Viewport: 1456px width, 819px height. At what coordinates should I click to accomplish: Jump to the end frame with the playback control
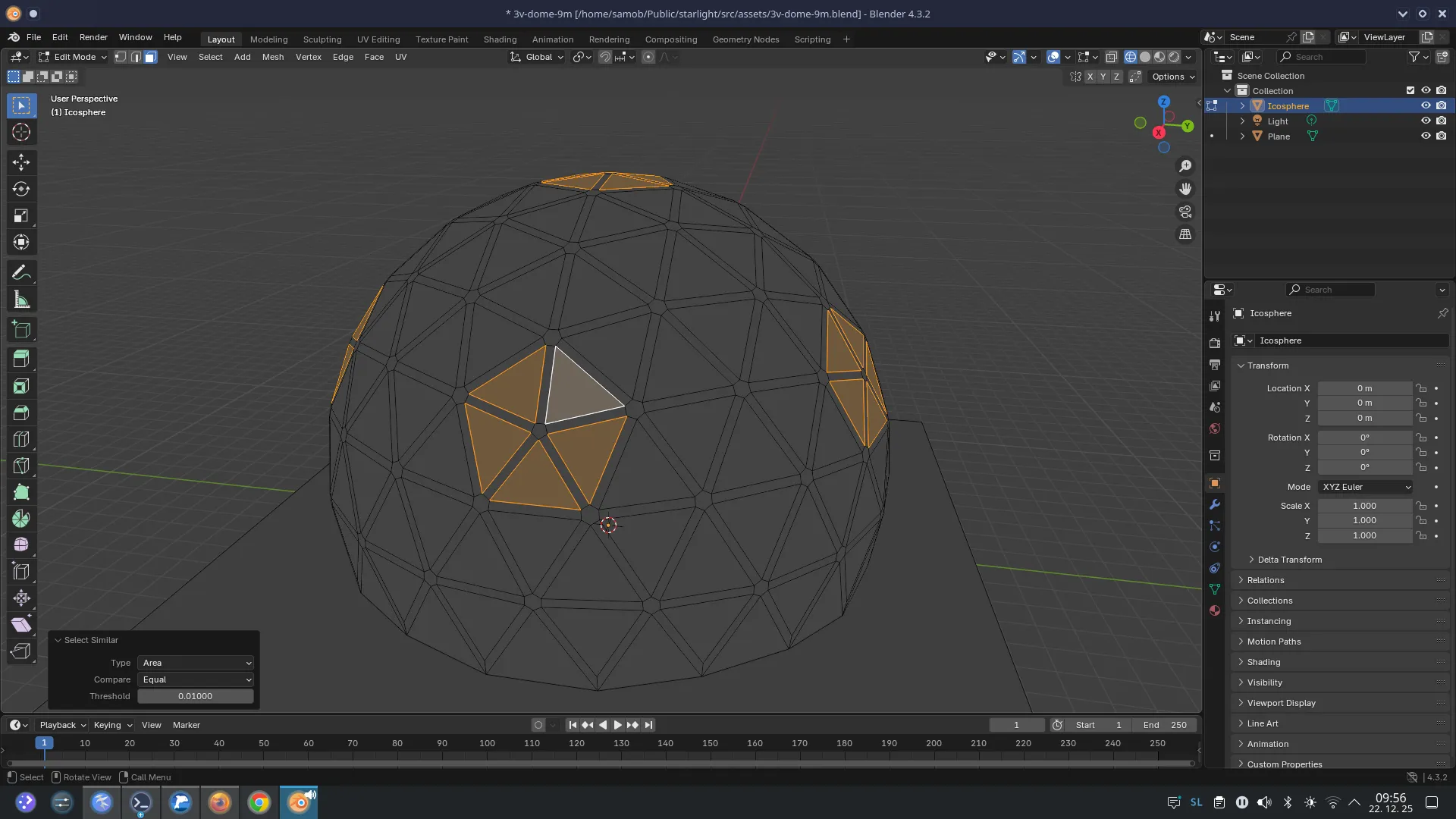coord(649,725)
